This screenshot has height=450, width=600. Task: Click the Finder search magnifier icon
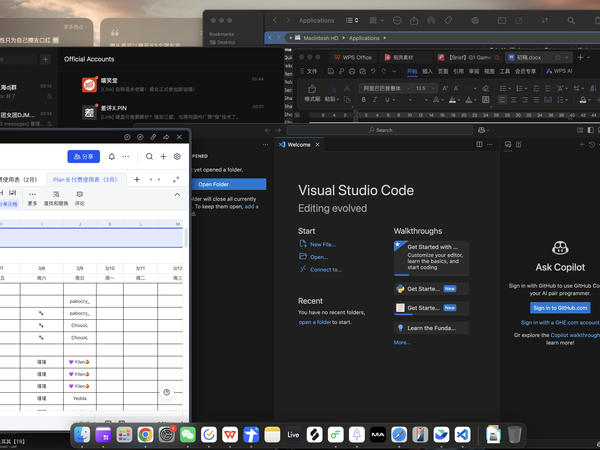coord(571,20)
